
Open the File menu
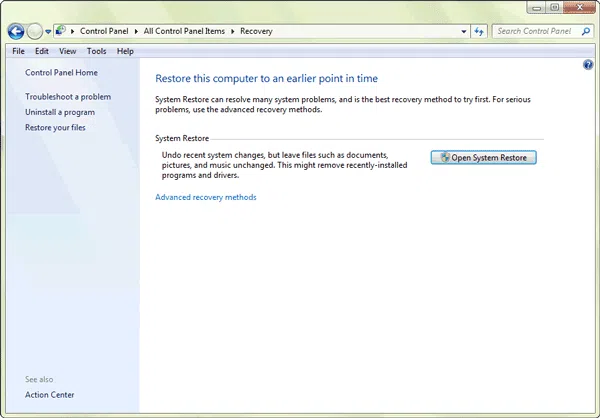(18, 51)
